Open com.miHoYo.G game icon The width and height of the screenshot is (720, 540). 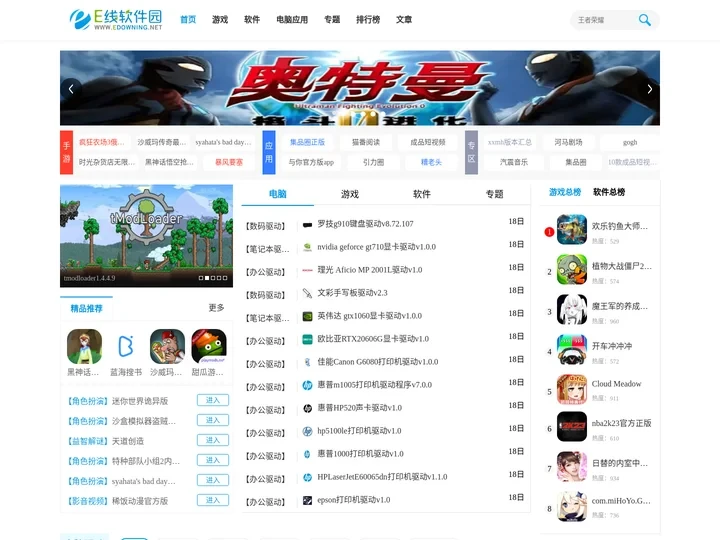pyautogui.click(x=572, y=506)
